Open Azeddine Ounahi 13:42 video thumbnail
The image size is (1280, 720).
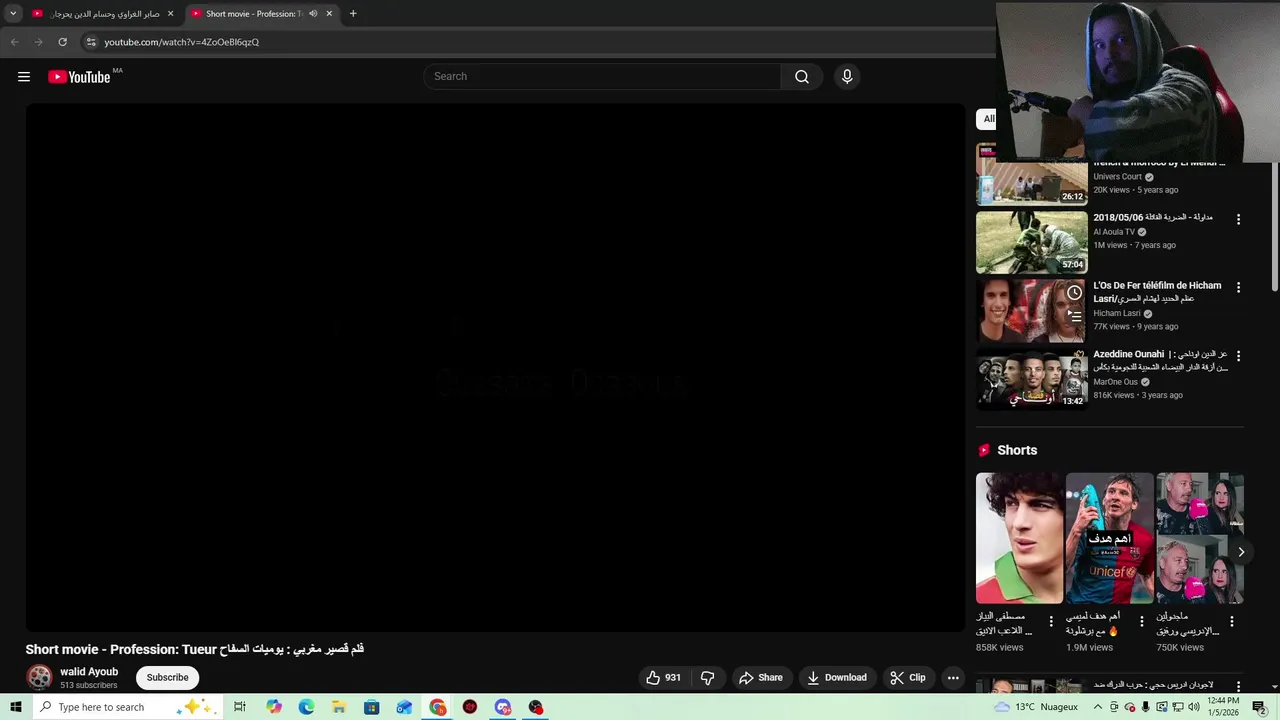pos(1031,379)
